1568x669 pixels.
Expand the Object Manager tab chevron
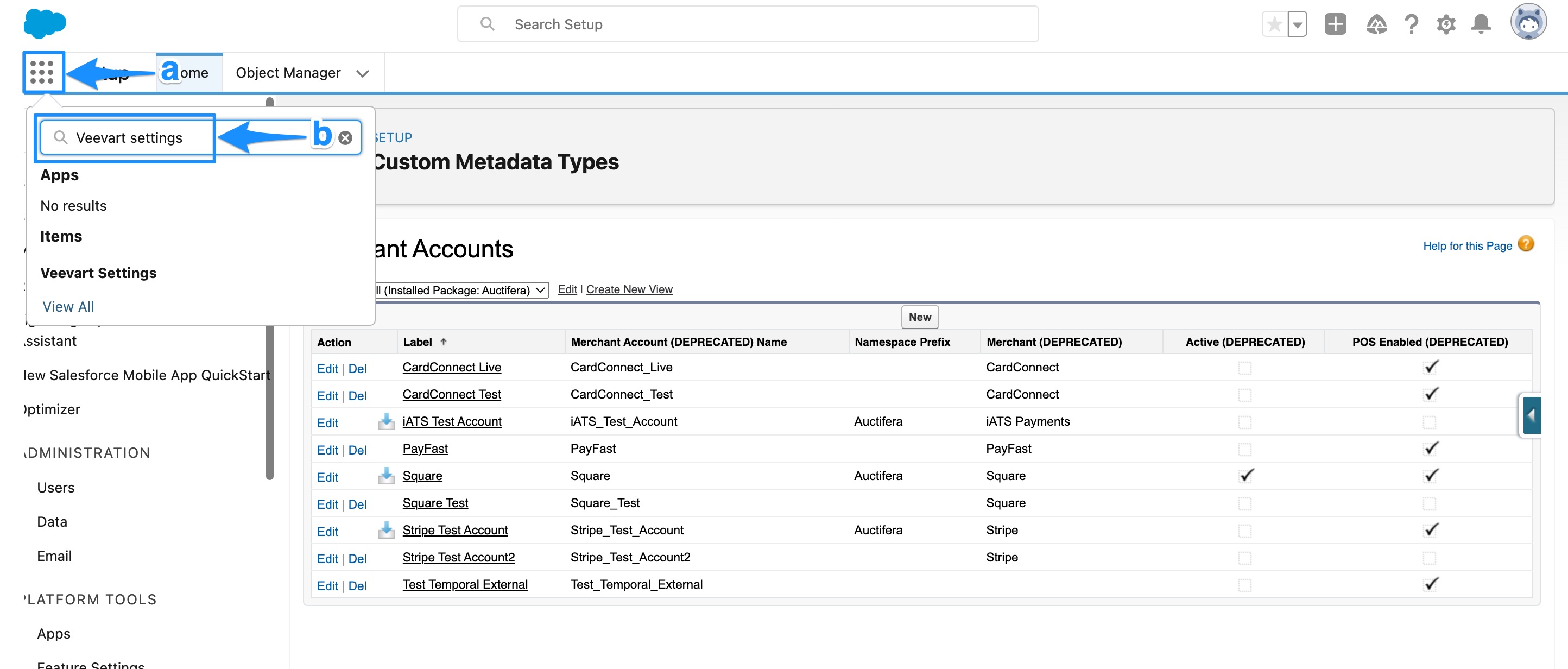pos(363,74)
